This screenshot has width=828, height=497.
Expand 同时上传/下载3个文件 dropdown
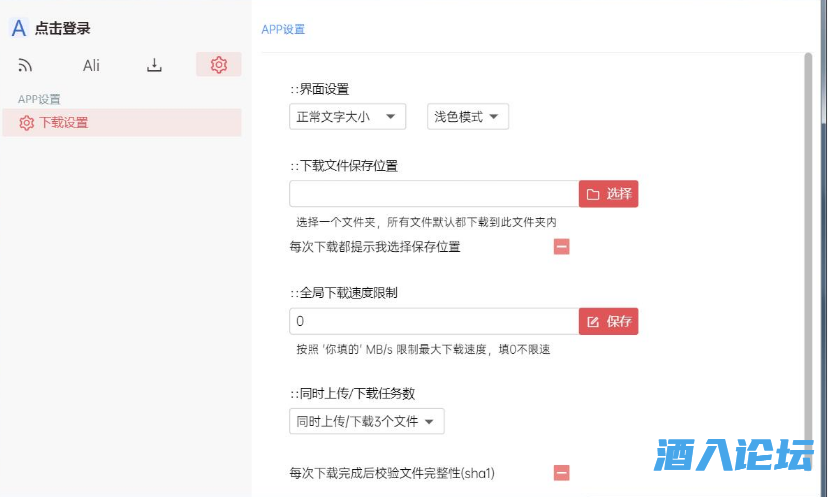(366, 422)
